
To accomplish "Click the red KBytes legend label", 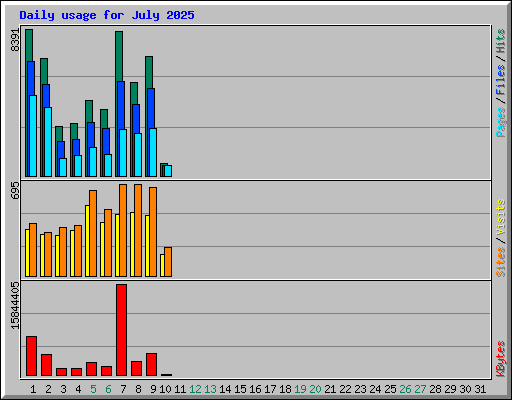I will [x=500, y=359].
